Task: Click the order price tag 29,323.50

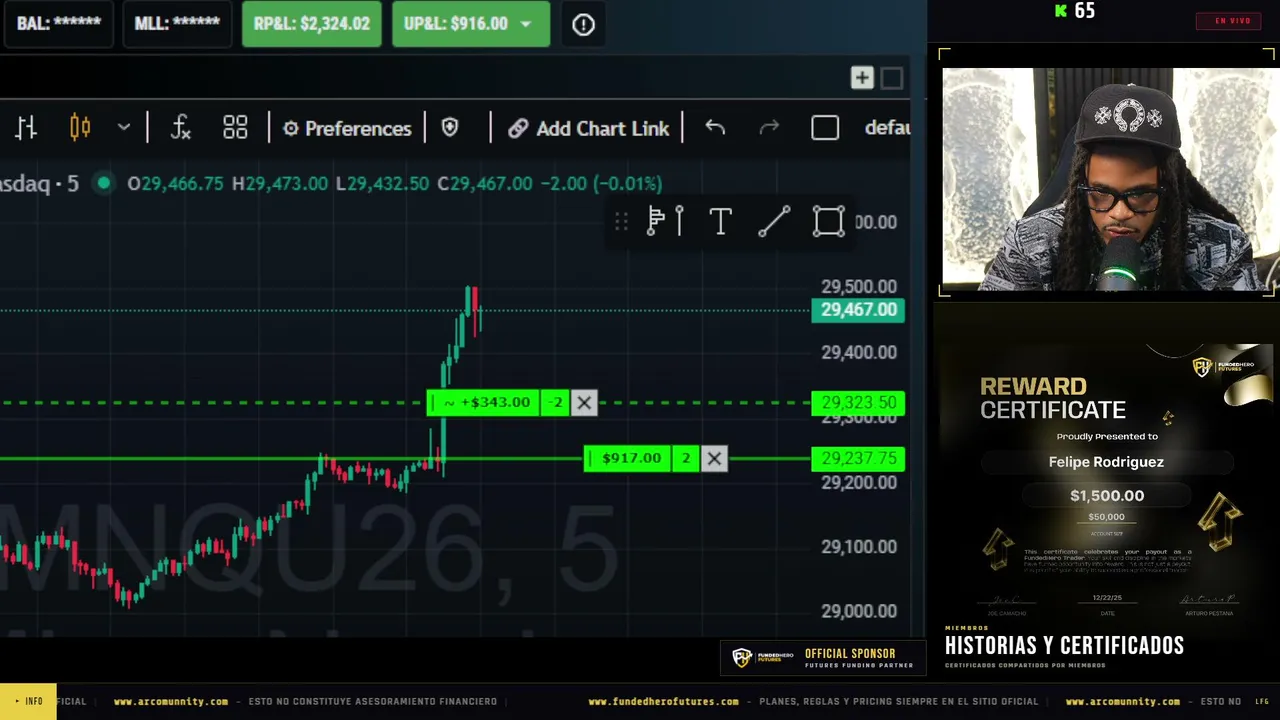Action: point(859,403)
